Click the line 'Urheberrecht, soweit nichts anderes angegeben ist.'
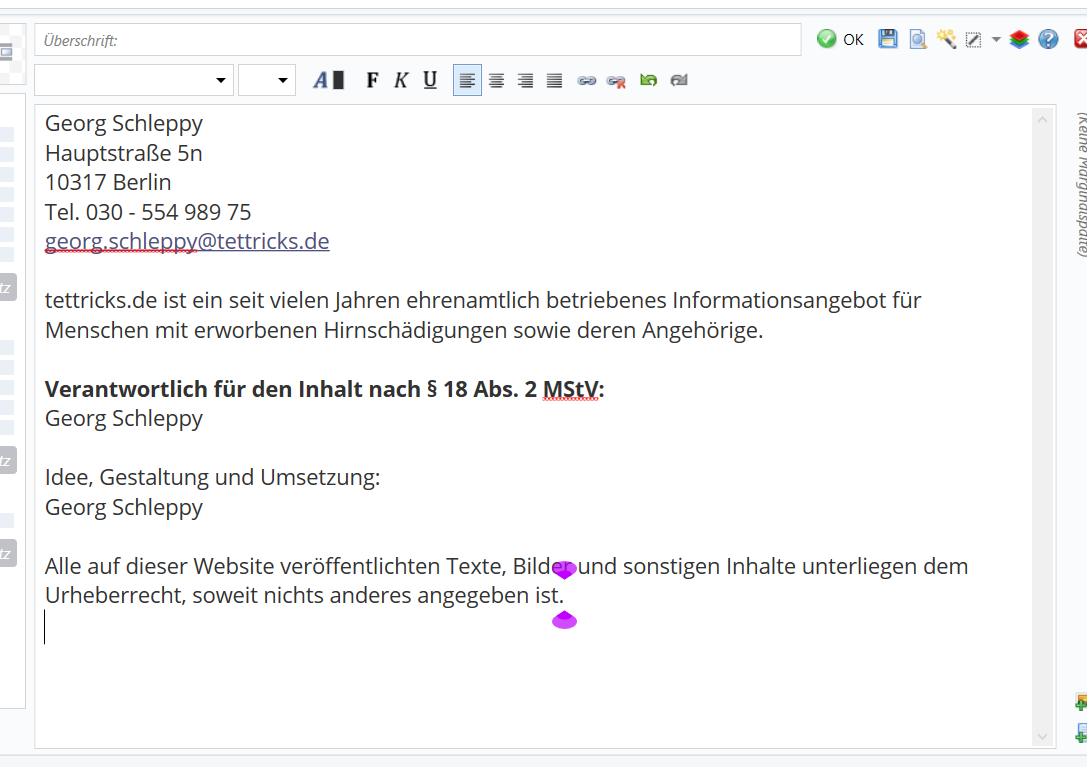The width and height of the screenshot is (1087, 767). coord(304,595)
